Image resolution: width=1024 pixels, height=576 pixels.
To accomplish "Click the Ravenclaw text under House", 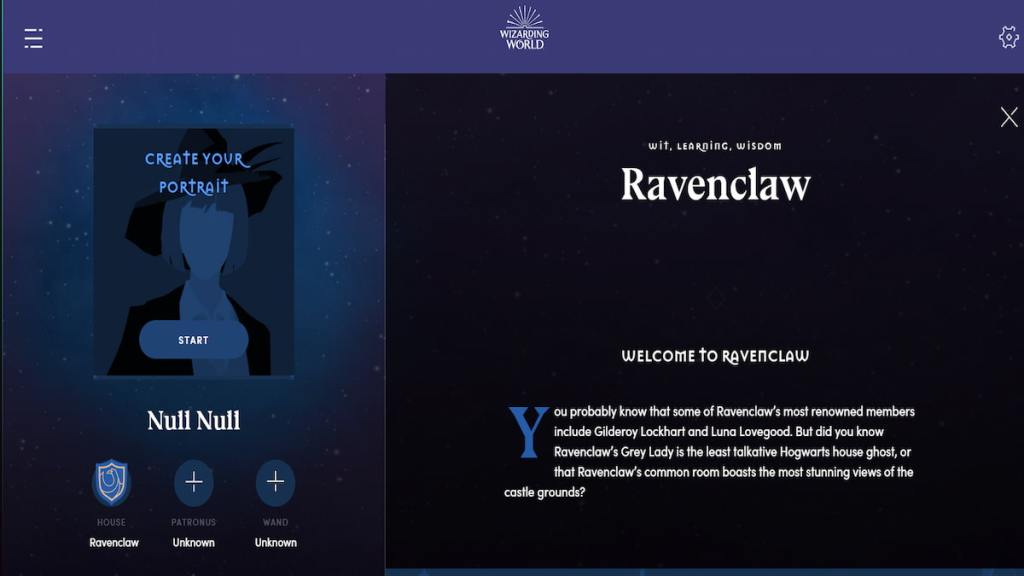I will coord(114,543).
